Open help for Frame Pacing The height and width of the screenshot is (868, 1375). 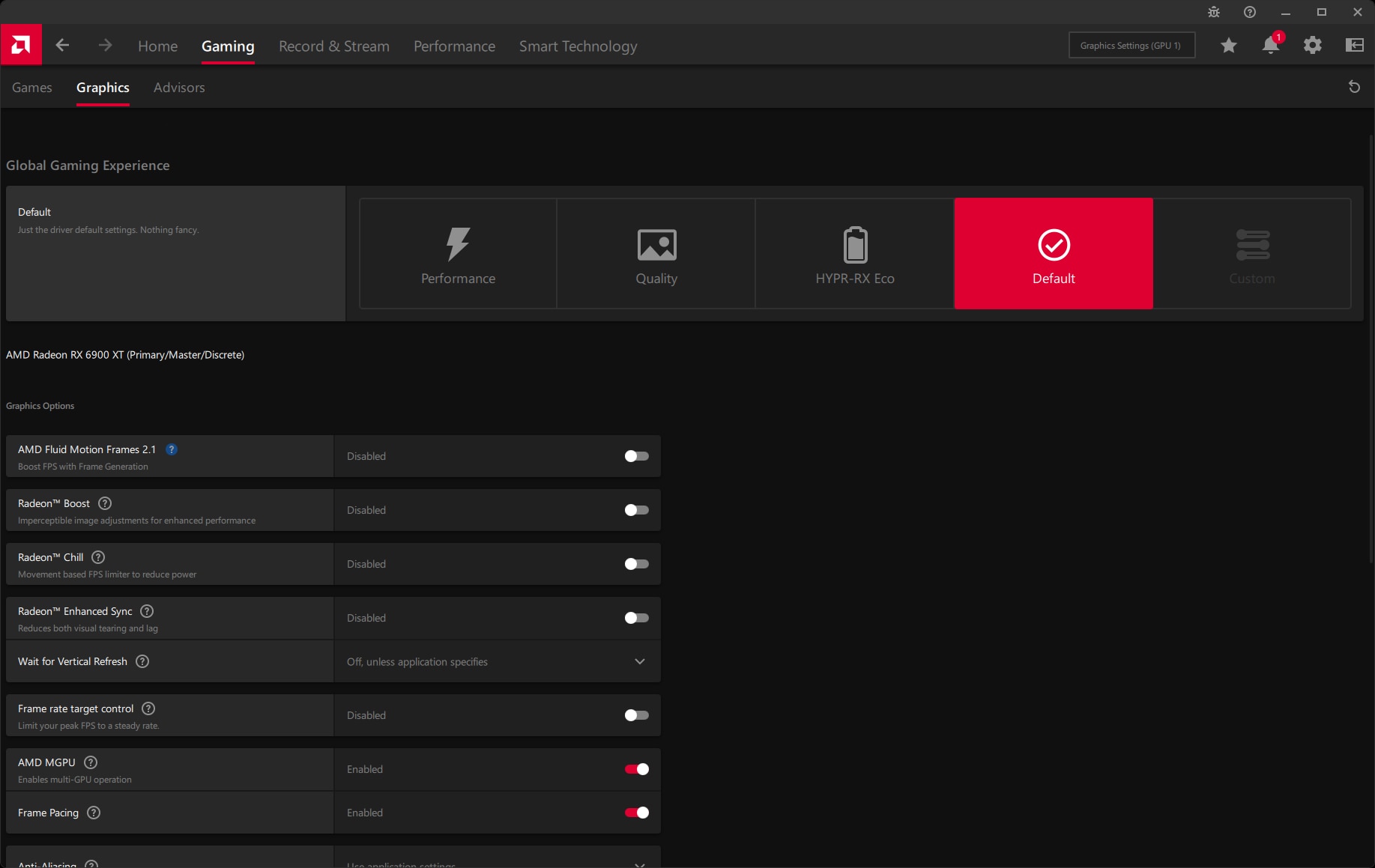coord(94,813)
